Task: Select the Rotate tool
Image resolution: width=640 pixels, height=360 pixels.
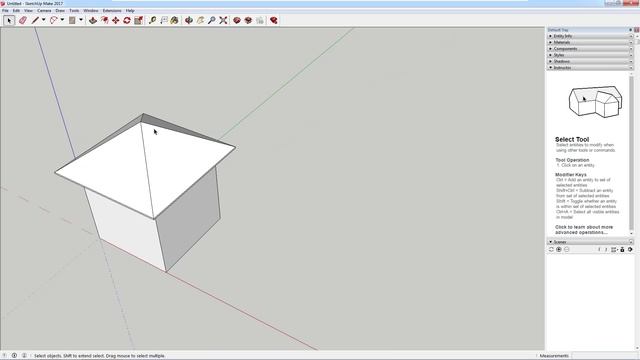Action: click(x=127, y=20)
